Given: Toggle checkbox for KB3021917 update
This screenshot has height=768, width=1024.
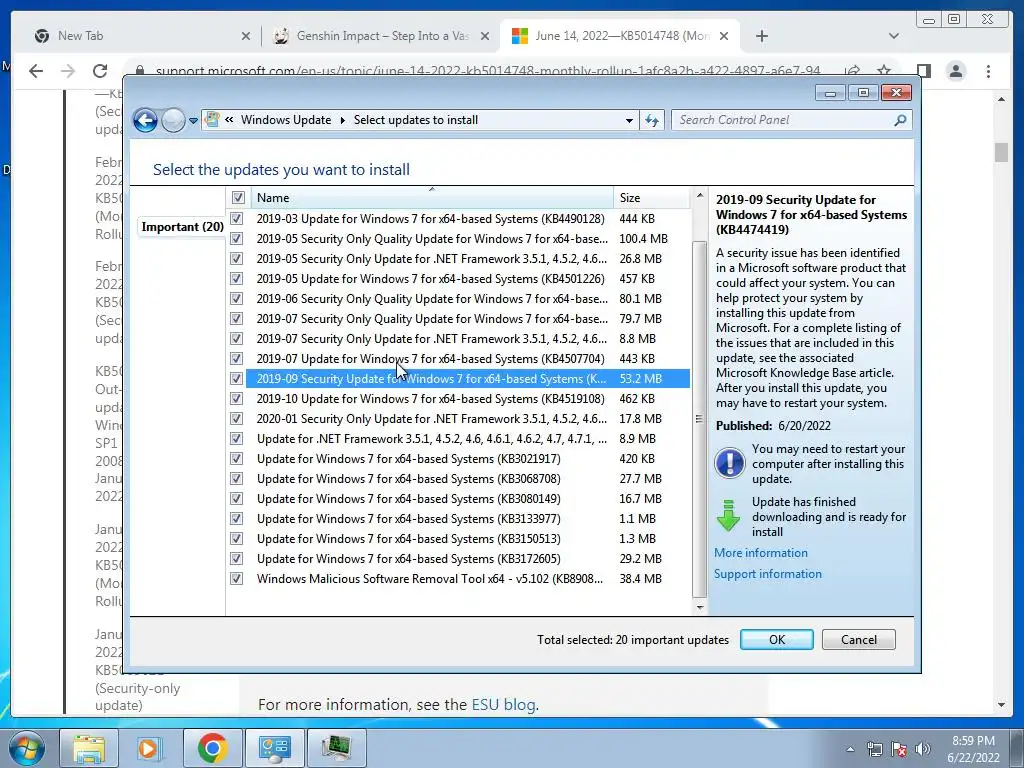Looking at the screenshot, I should pyautogui.click(x=236, y=458).
